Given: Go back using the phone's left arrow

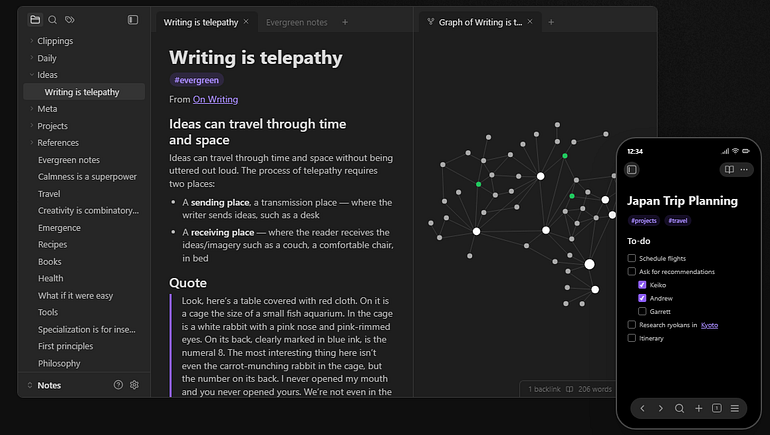Looking at the screenshot, I should tap(642, 408).
